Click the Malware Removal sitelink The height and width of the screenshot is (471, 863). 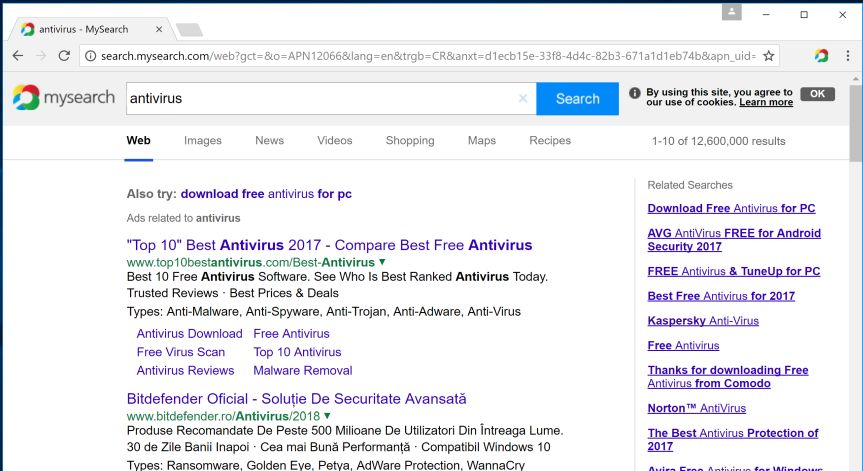[289, 370]
